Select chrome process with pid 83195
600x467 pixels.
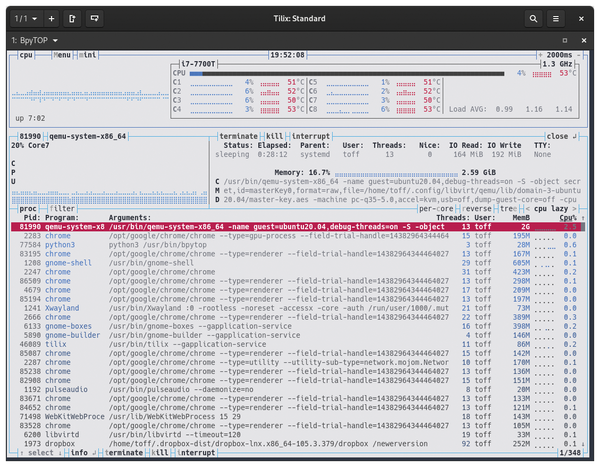click(x=298, y=254)
